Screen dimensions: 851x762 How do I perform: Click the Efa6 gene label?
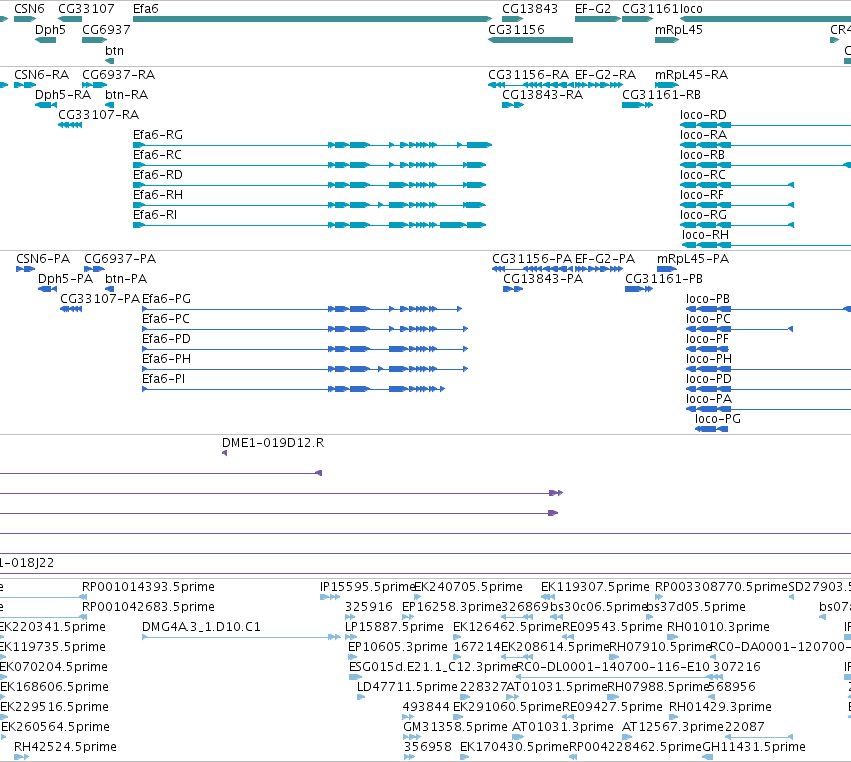click(x=145, y=9)
